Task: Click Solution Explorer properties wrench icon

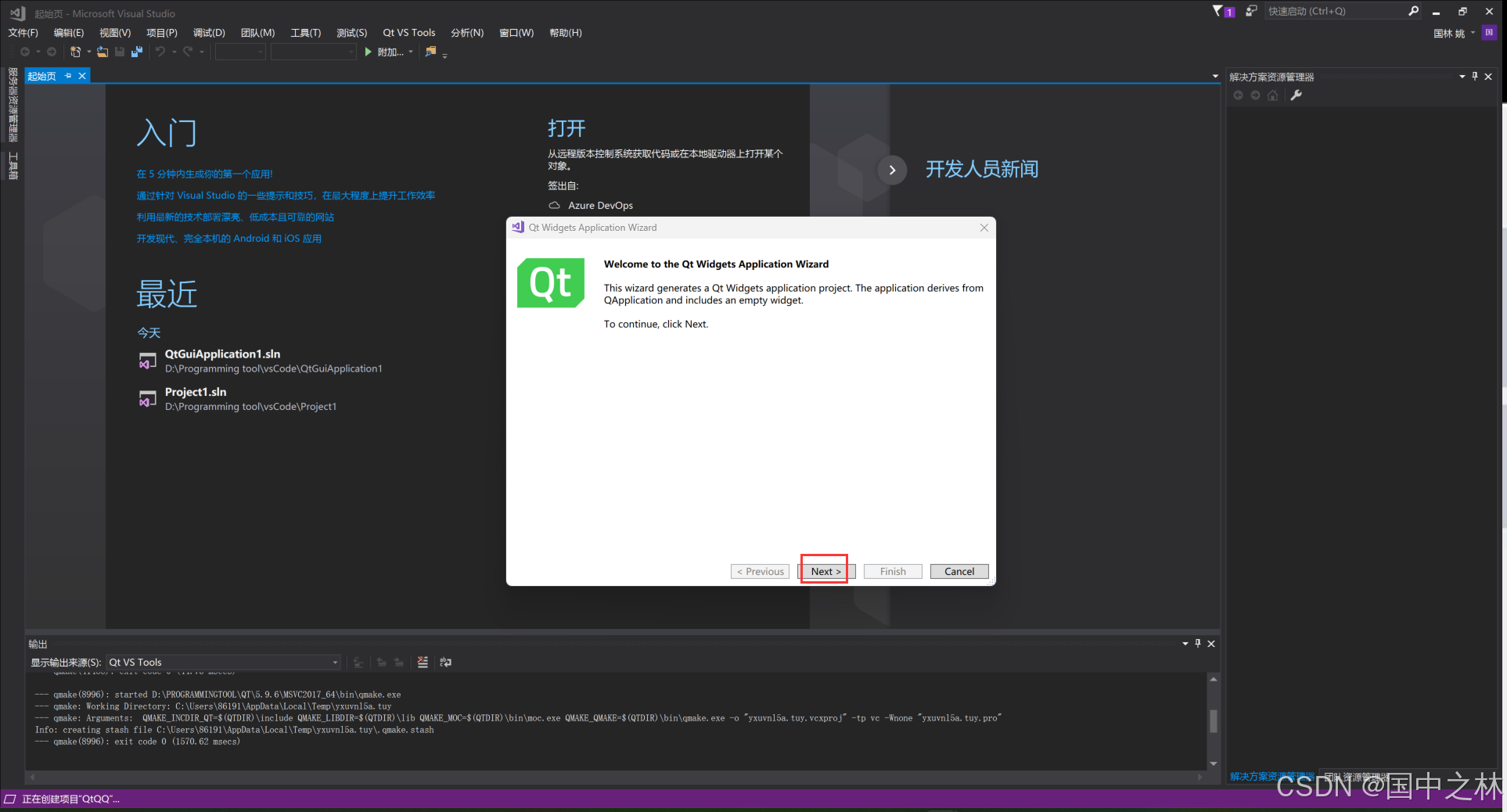Action: (x=1297, y=95)
